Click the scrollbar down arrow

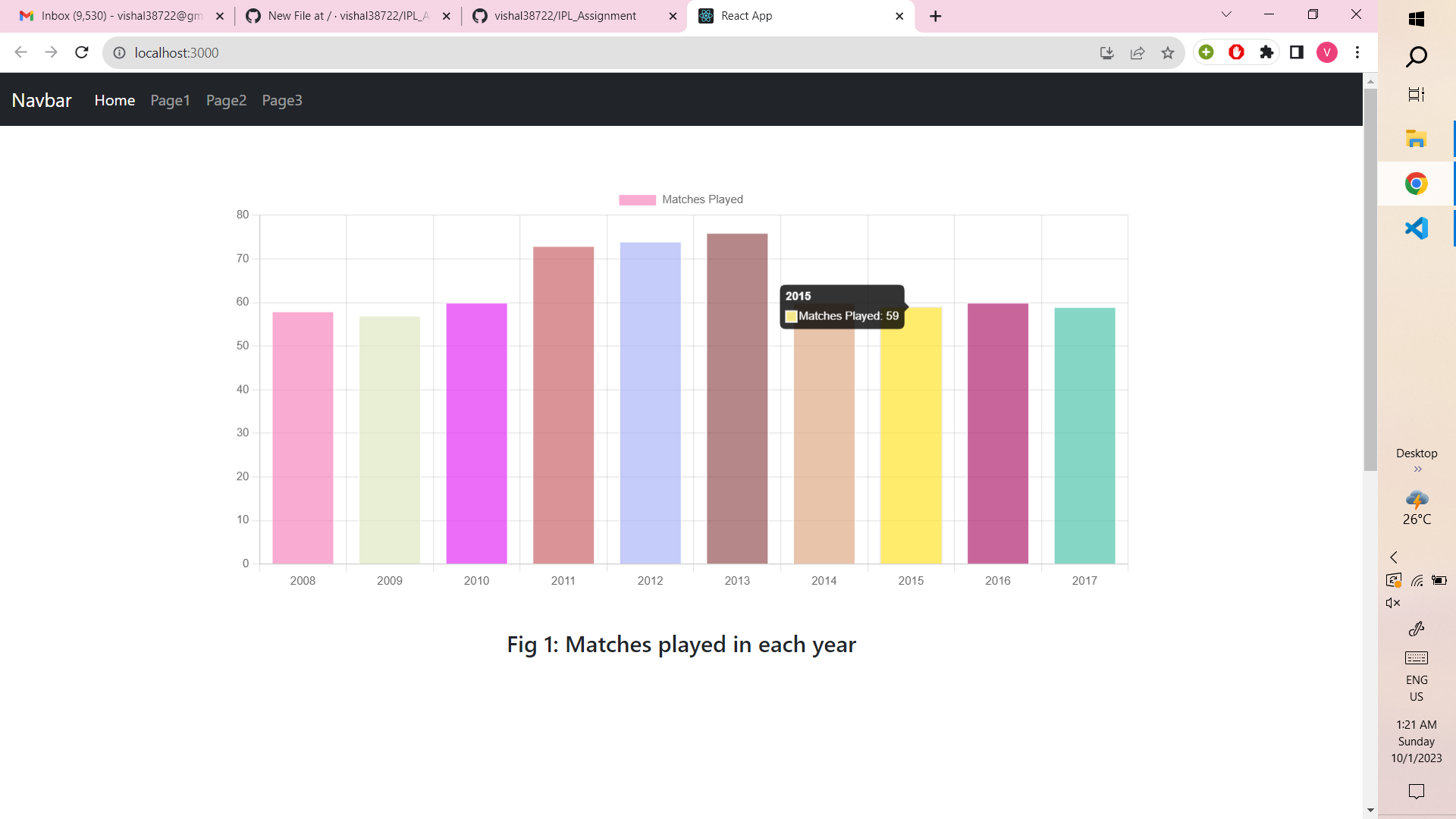pos(1370,810)
